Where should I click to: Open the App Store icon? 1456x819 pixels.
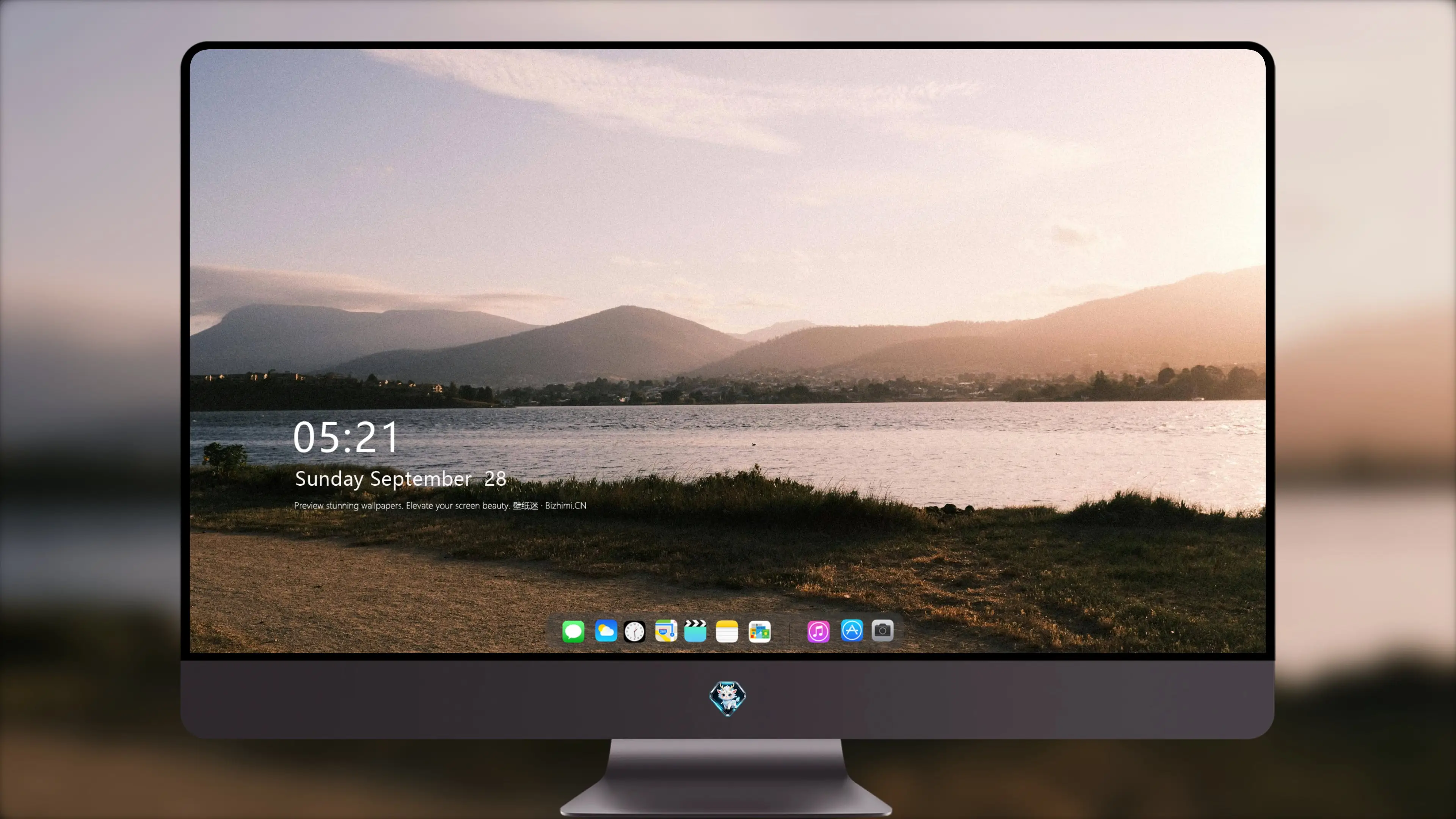(x=852, y=630)
